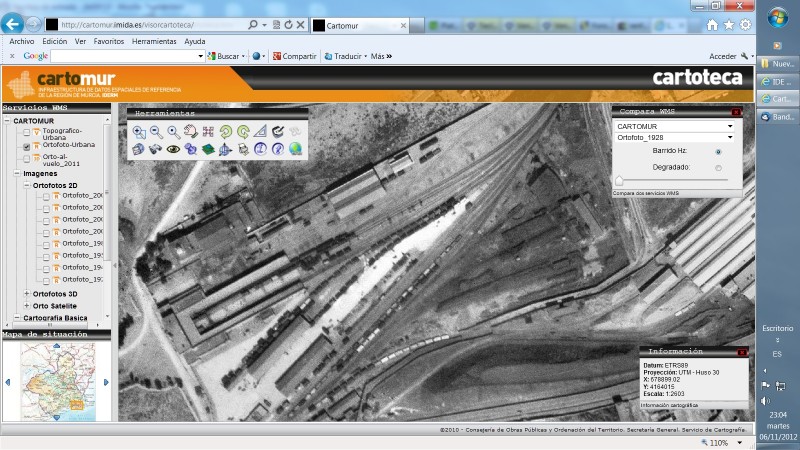The width and height of the screenshot is (800, 450).
Task: Open the browser Home icon
Action: (x=712, y=25)
